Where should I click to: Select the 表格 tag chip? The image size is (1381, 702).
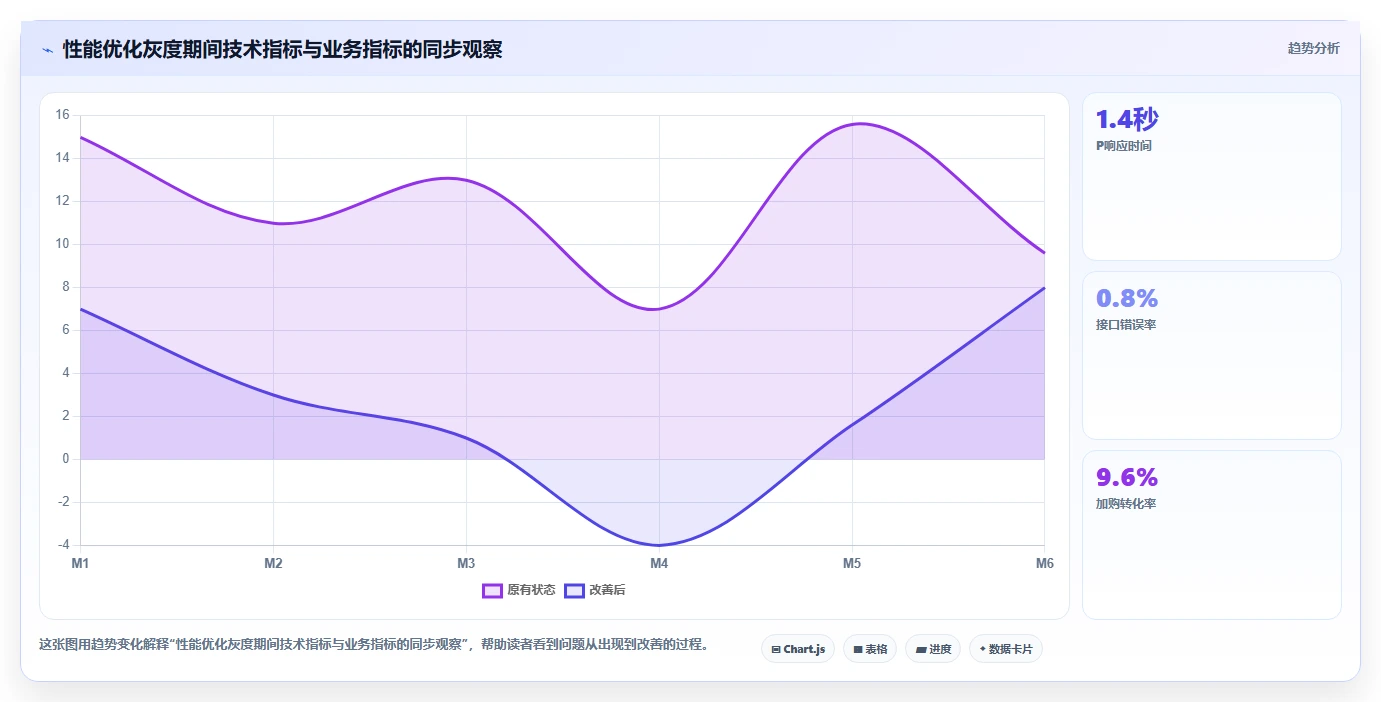click(870, 649)
